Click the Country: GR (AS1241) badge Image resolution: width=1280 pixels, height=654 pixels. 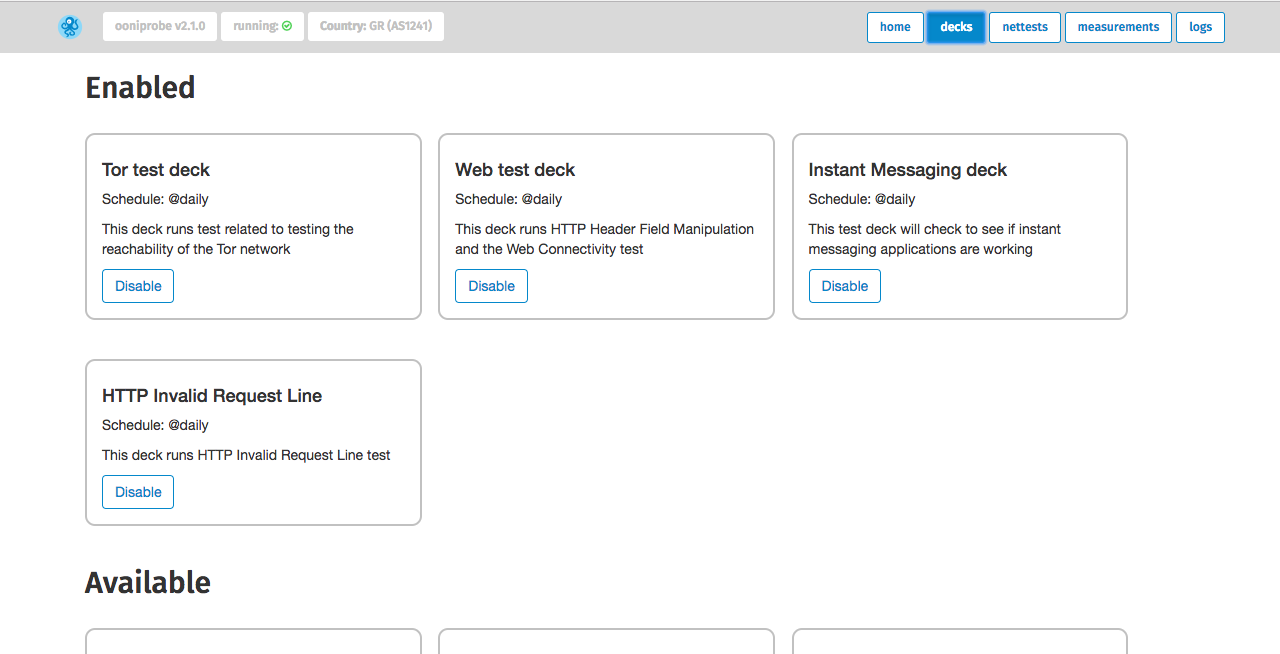tap(375, 27)
